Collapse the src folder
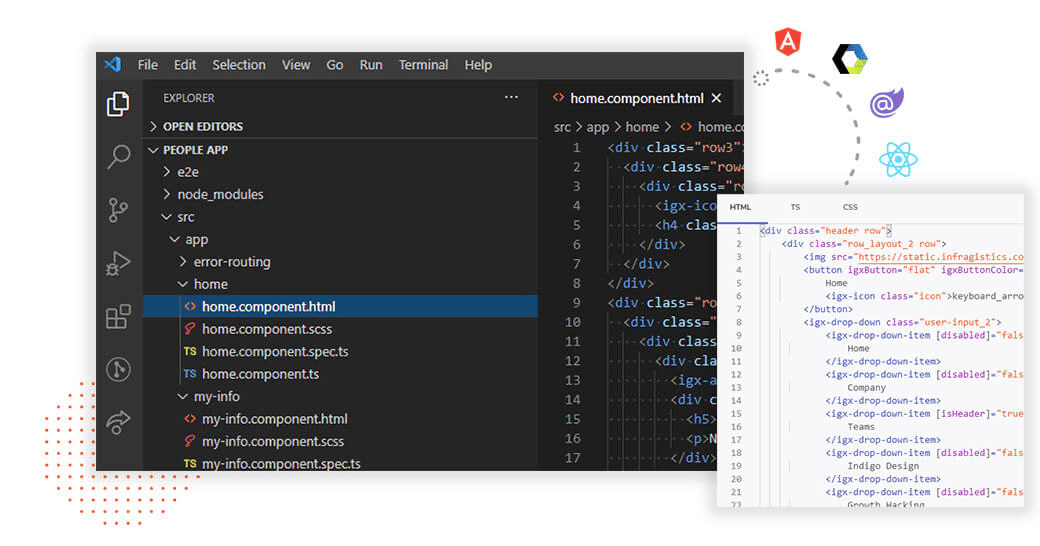This screenshot has width=1040, height=546. pos(167,217)
